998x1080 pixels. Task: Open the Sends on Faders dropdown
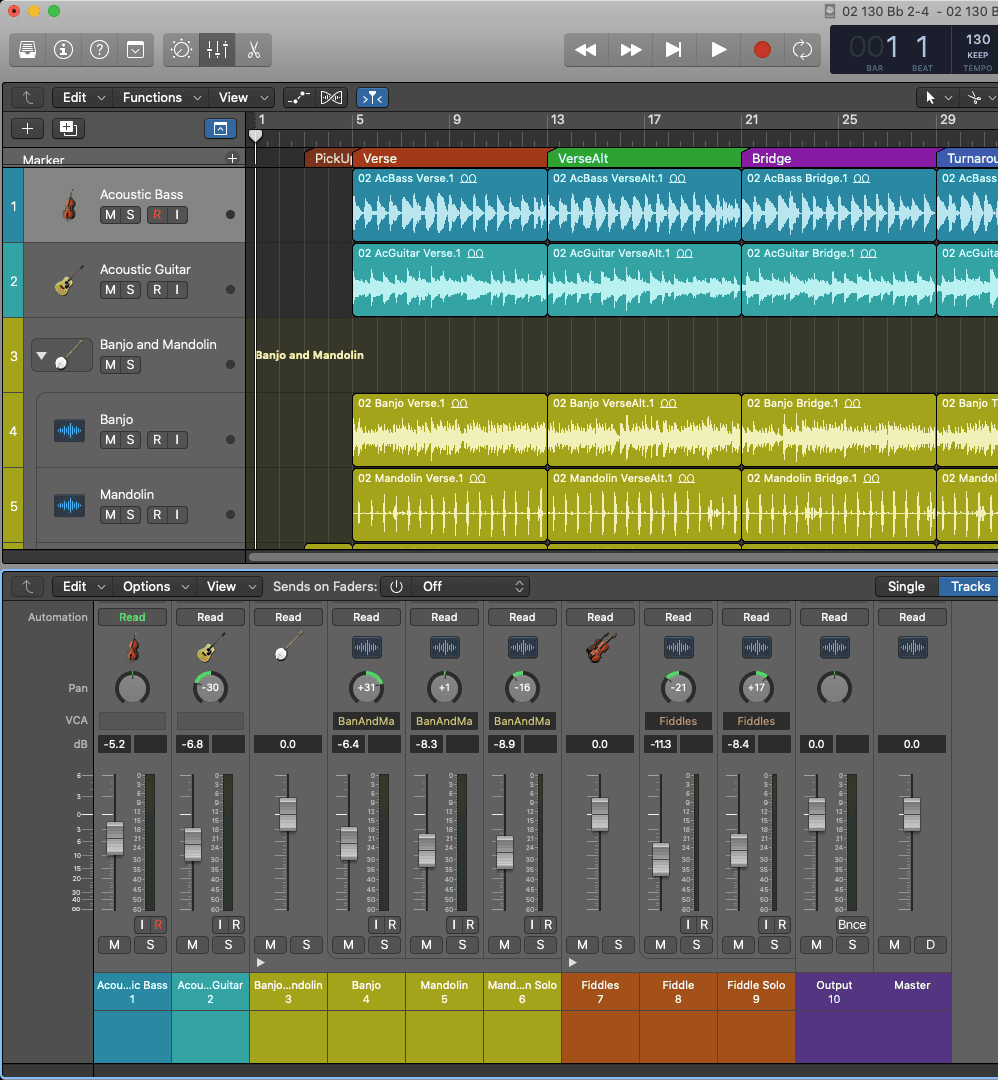[x=470, y=587]
